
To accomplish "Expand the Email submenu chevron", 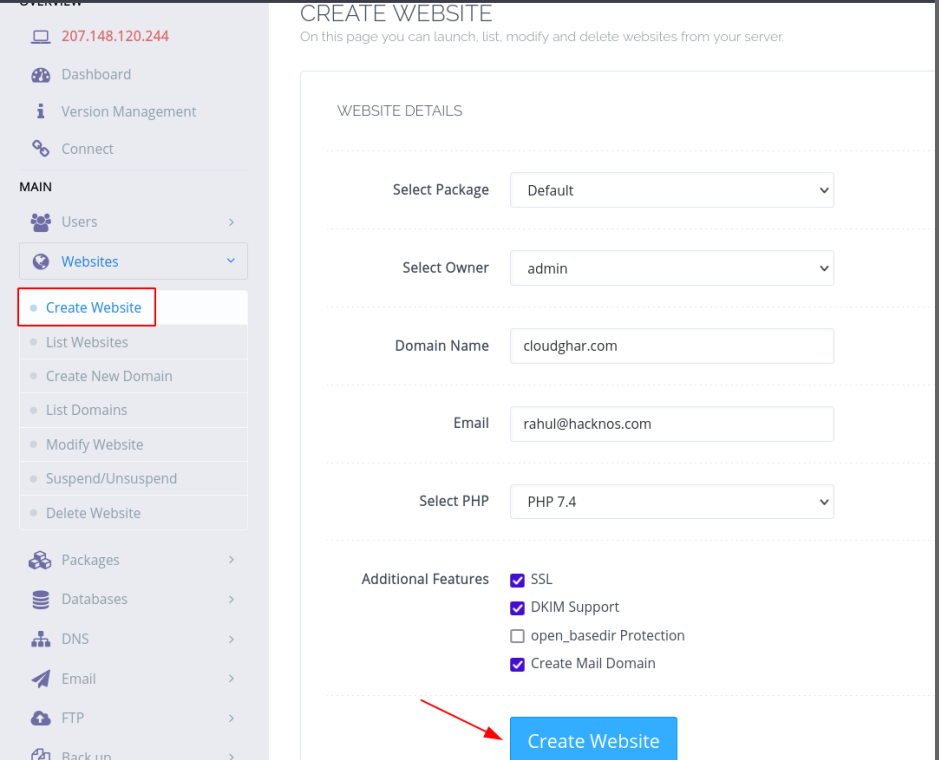I will click(x=231, y=679).
